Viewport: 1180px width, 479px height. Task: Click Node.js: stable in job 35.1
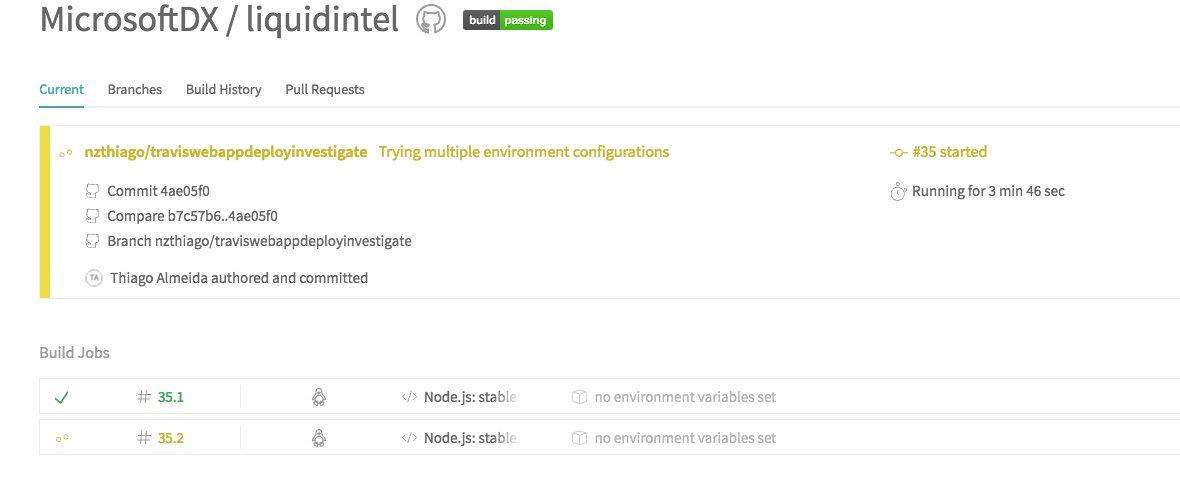tap(470, 397)
